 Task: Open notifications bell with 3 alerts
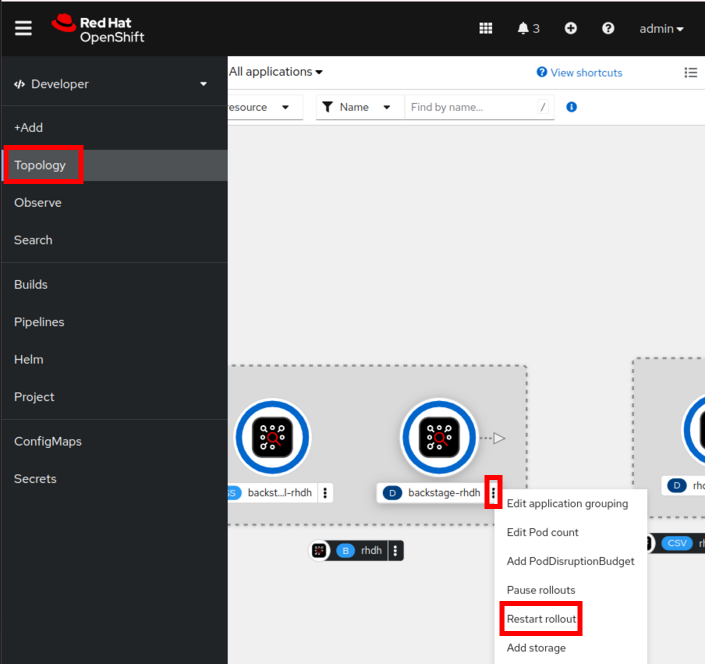click(x=528, y=28)
